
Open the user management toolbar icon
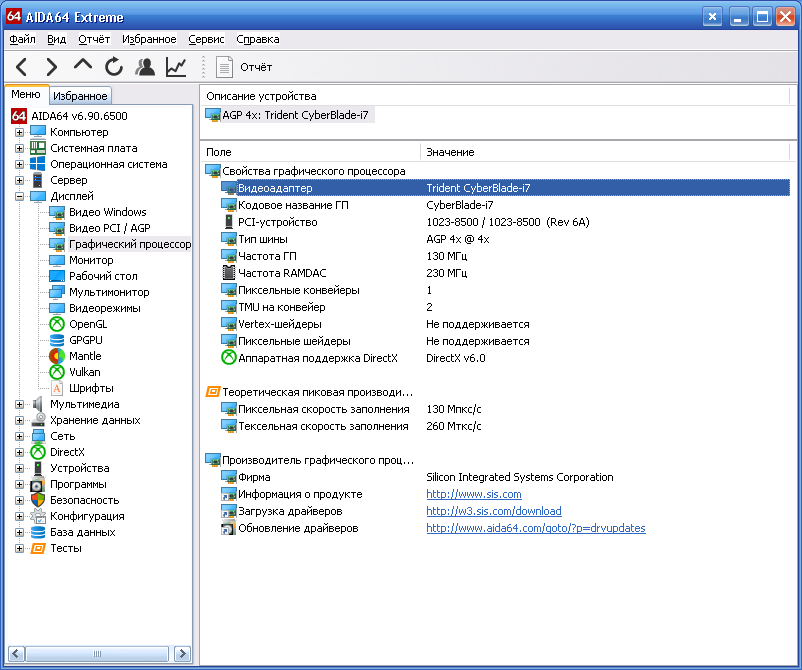click(x=145, y=67)
